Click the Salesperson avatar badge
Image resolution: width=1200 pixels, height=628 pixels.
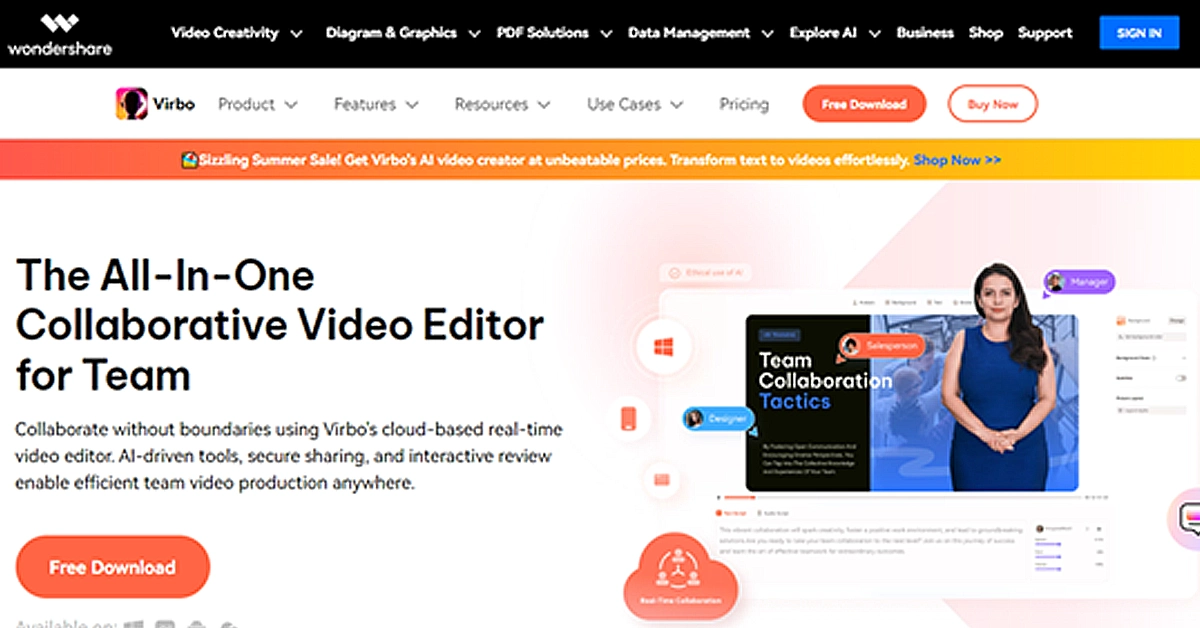click(882, 345)
